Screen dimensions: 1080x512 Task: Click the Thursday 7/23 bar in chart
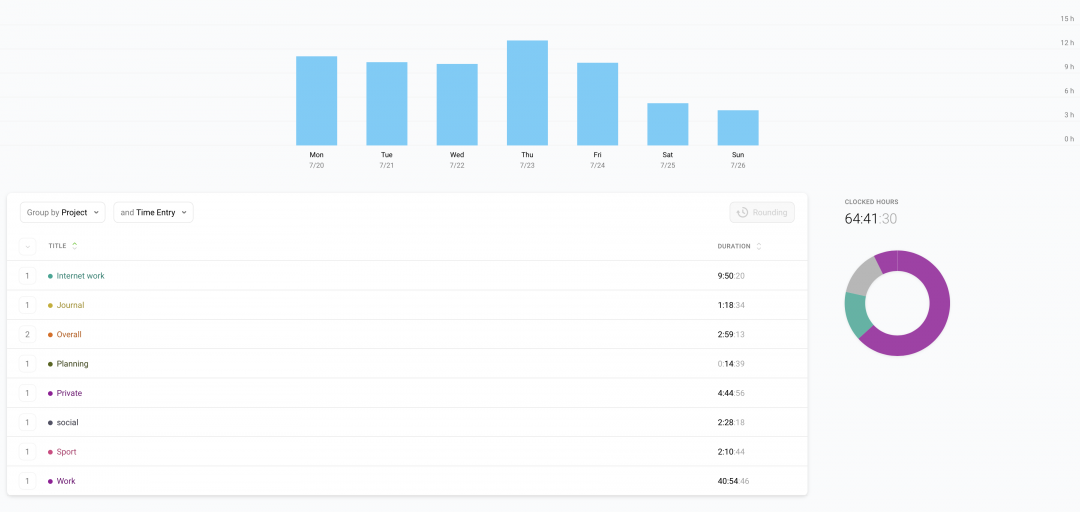pyautogui.click(x=527, y=93)
